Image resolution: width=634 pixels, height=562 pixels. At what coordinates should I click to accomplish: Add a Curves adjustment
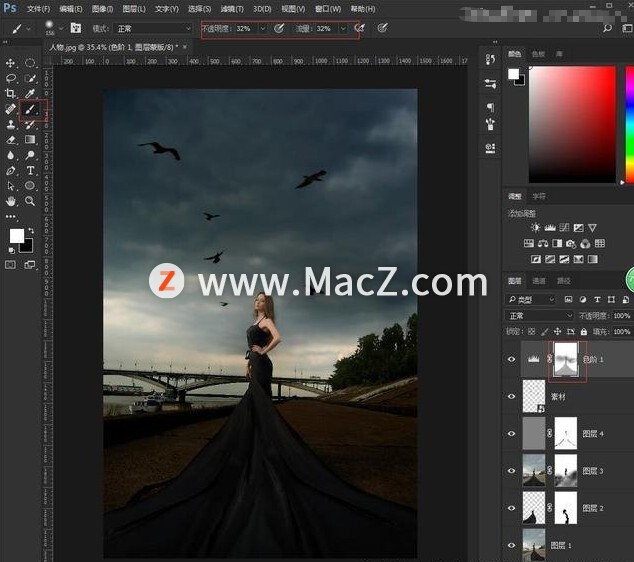564,228
